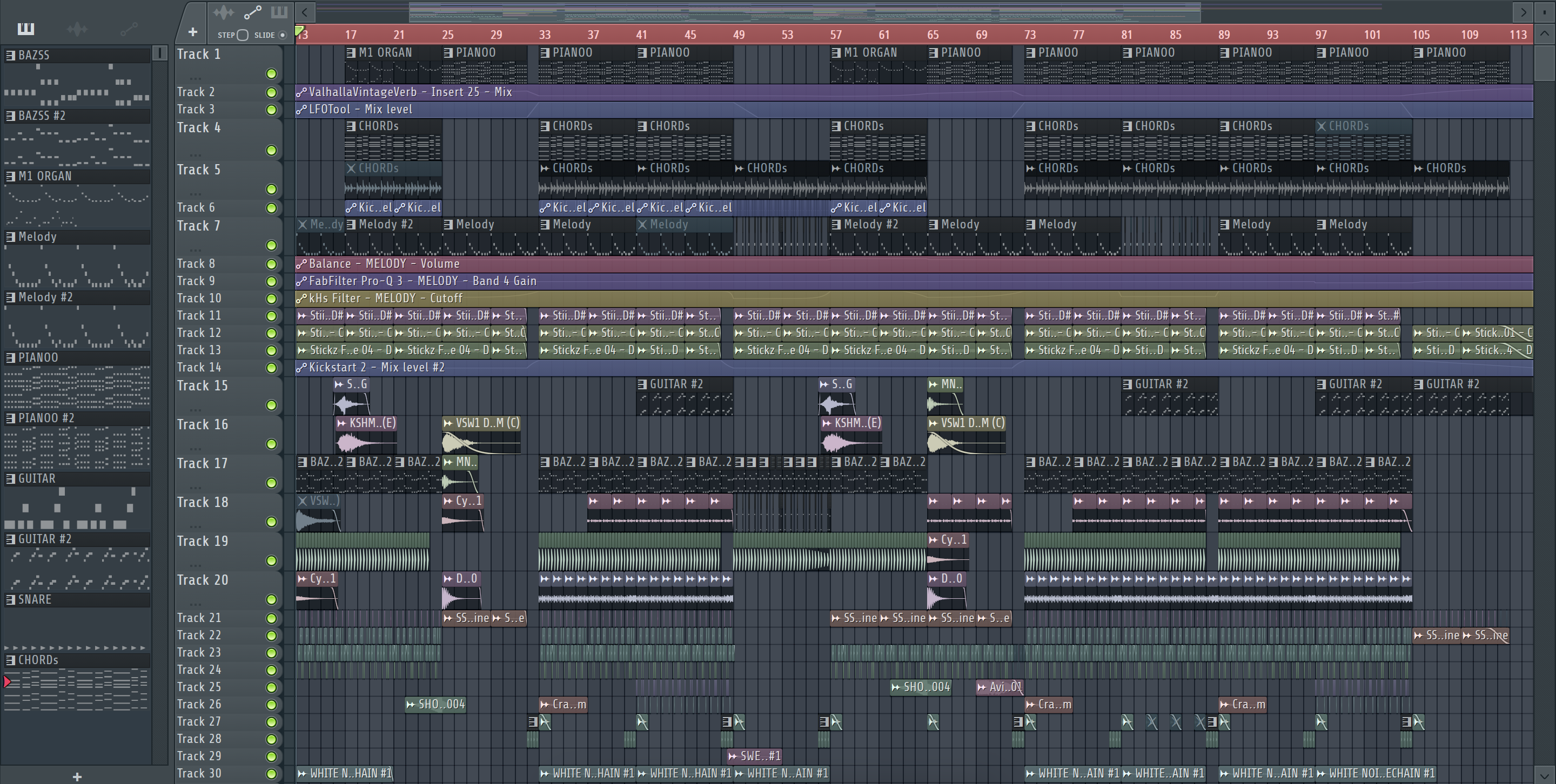This screenshot has width=1556, height=784.
Task: Enable the STEP checkbox
Action: [243, 35]
